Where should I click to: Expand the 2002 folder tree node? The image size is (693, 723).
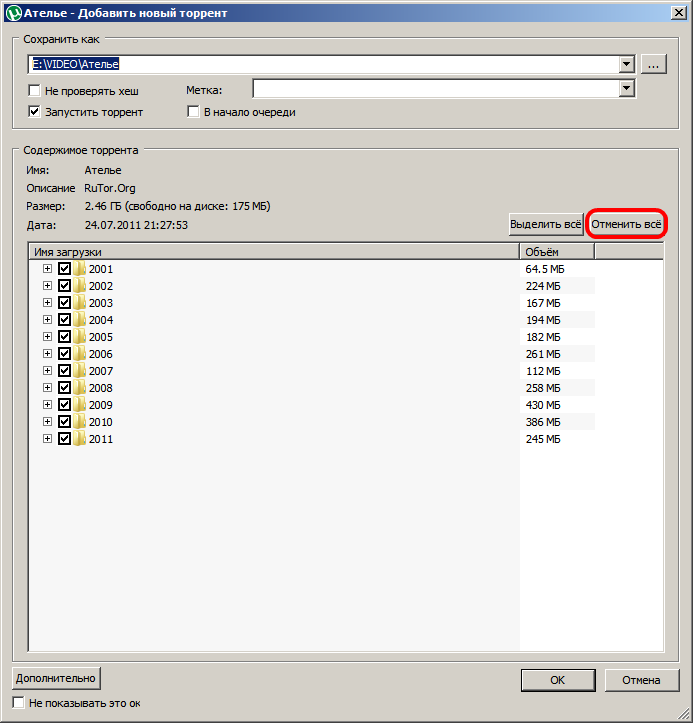pos(47,286)
